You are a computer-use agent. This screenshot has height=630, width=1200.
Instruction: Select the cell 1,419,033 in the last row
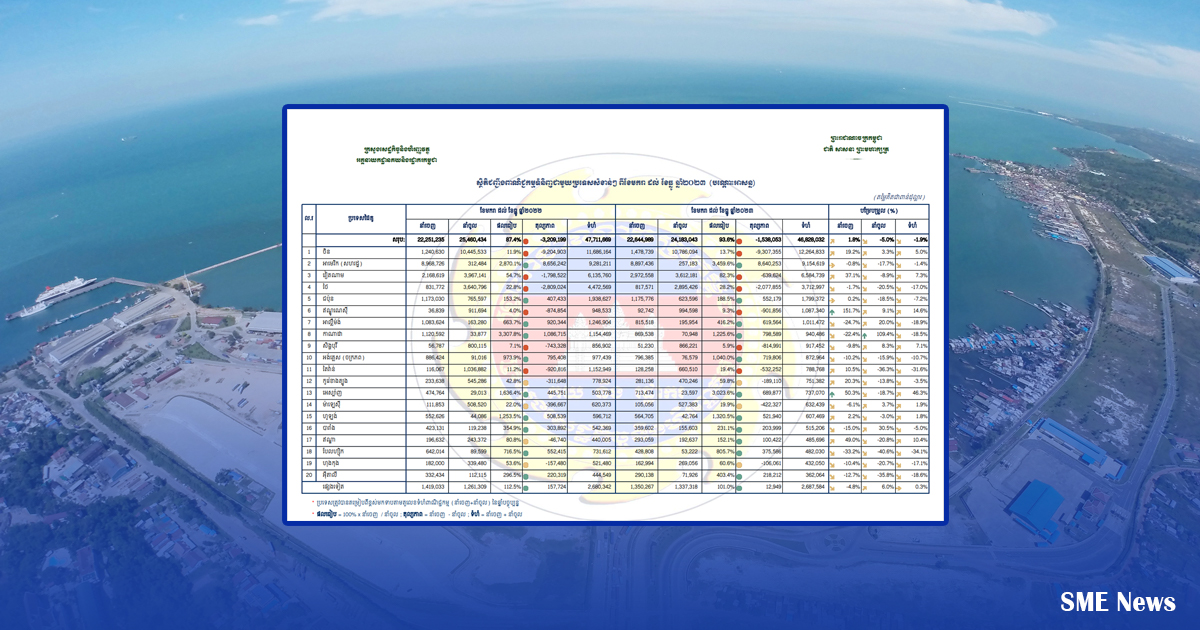click(x=428, y=487)
